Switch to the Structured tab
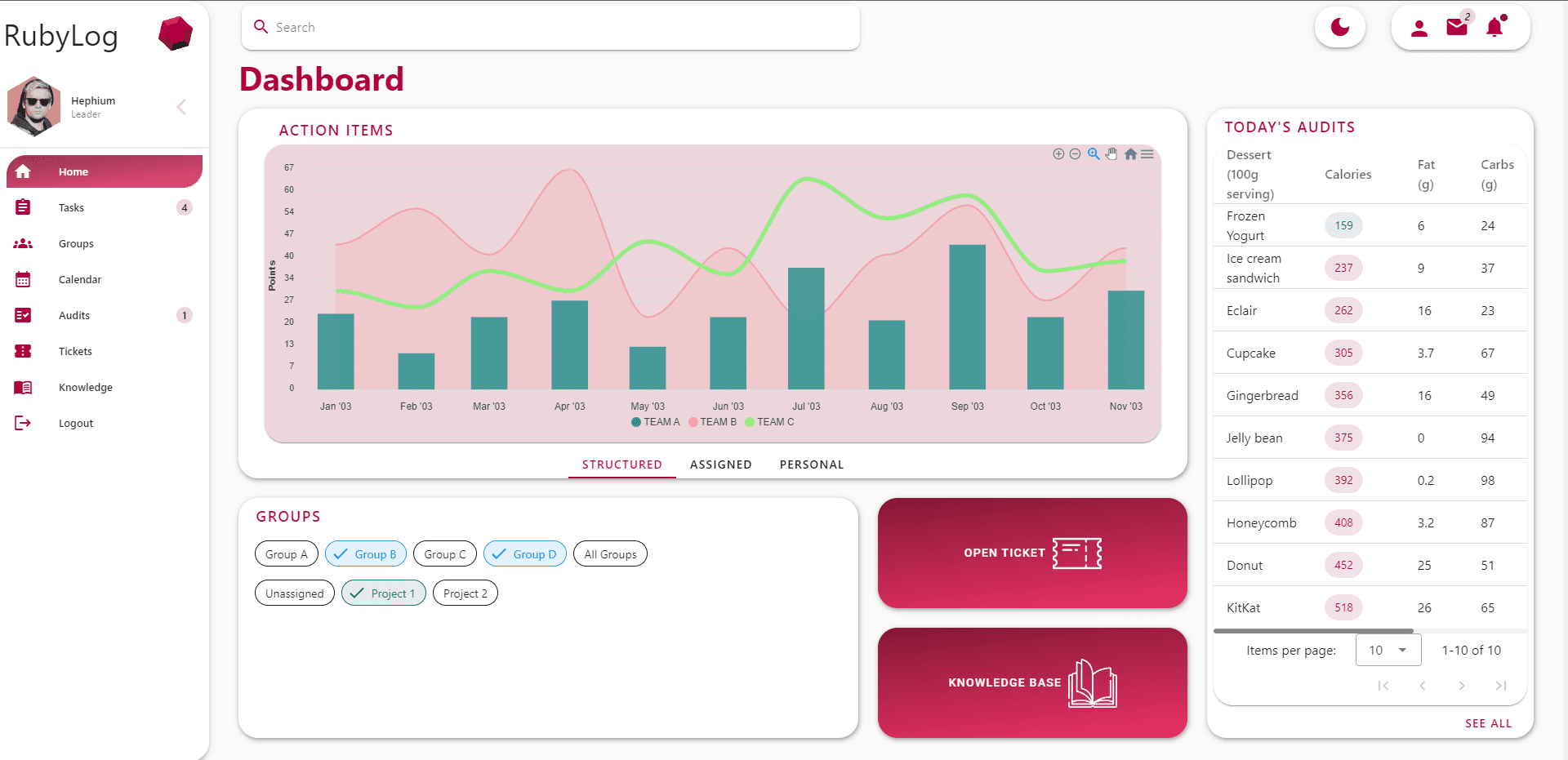1568x760 pixels. (622, 464)
